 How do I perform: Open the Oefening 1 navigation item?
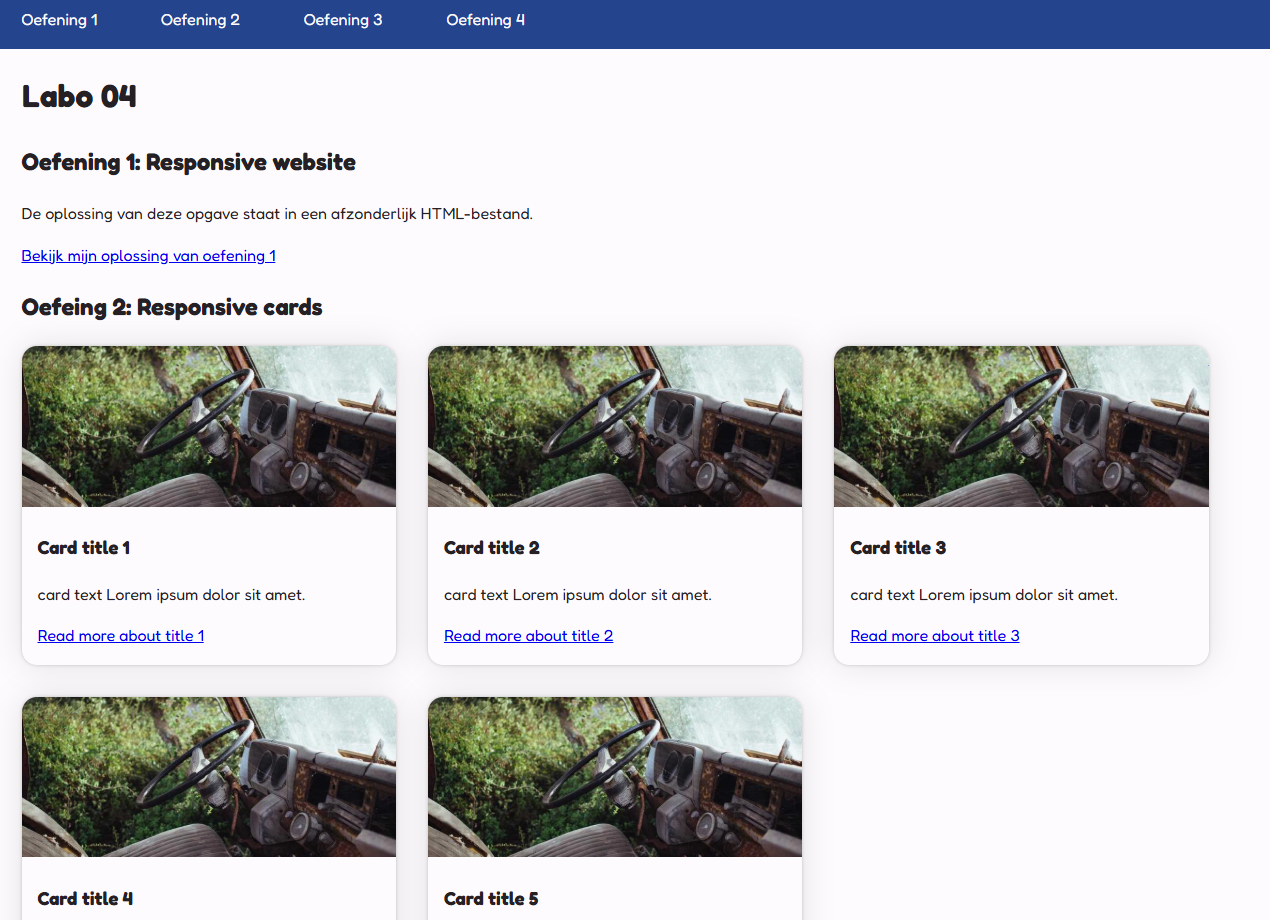[x=60, y=20]
